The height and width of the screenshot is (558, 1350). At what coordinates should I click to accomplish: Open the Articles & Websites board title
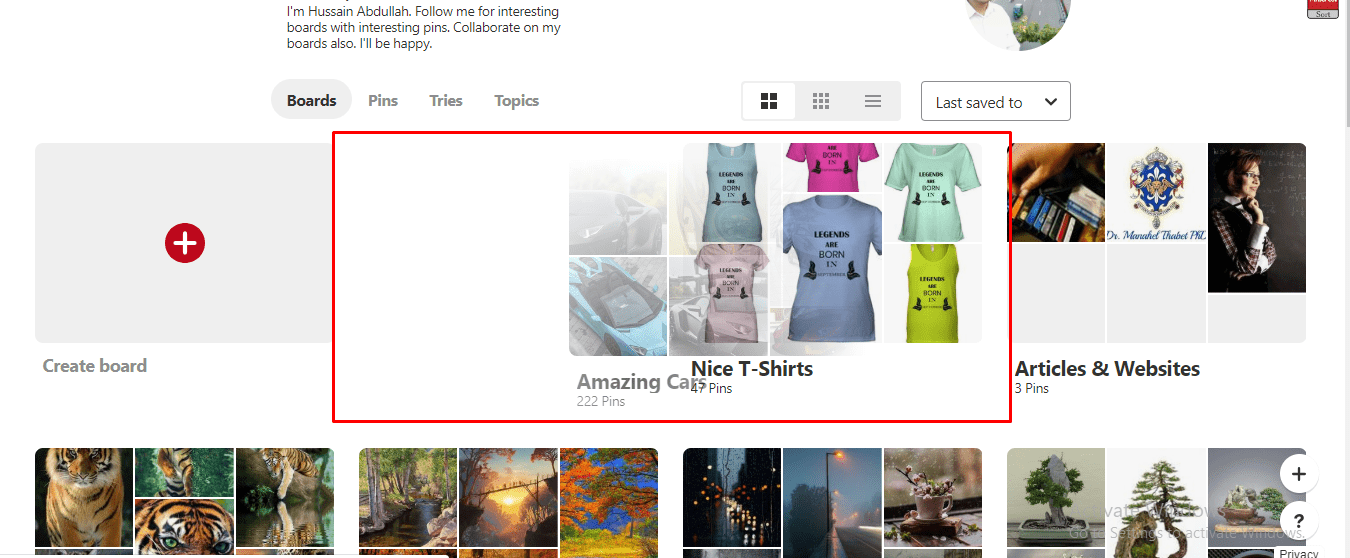click(x=1107, y=368)
